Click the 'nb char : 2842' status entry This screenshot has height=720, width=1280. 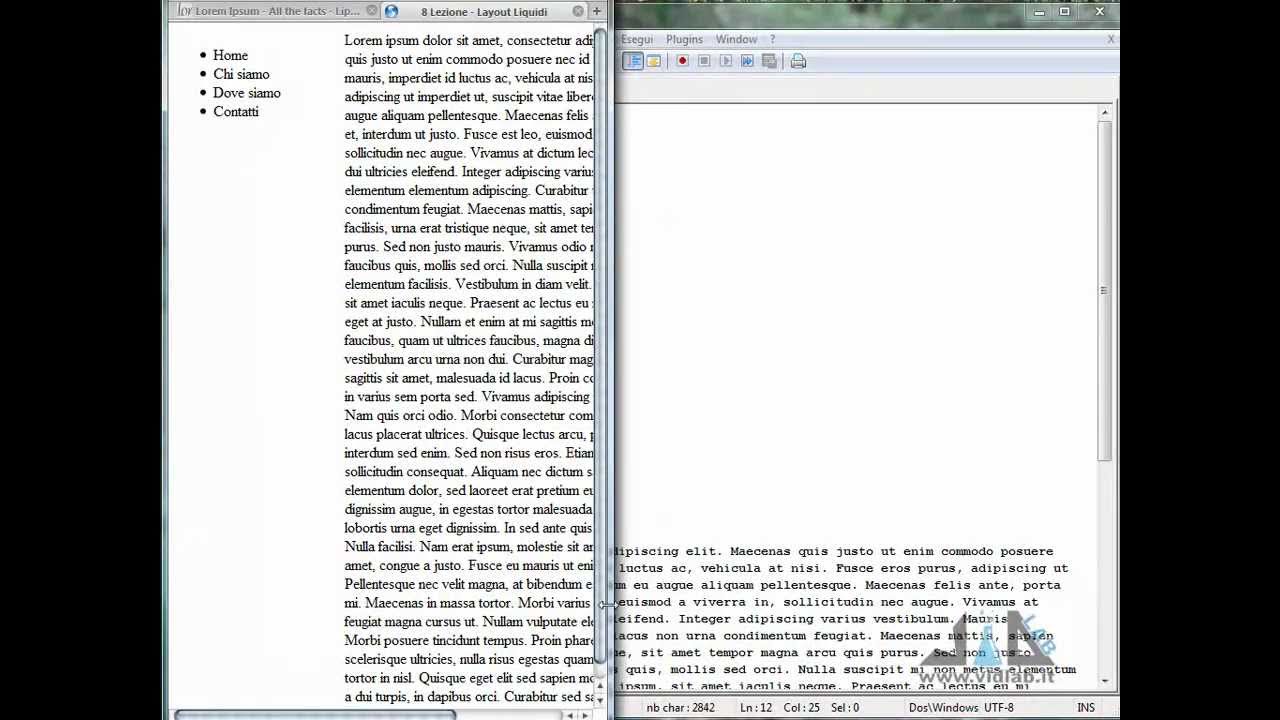[680, 708]
